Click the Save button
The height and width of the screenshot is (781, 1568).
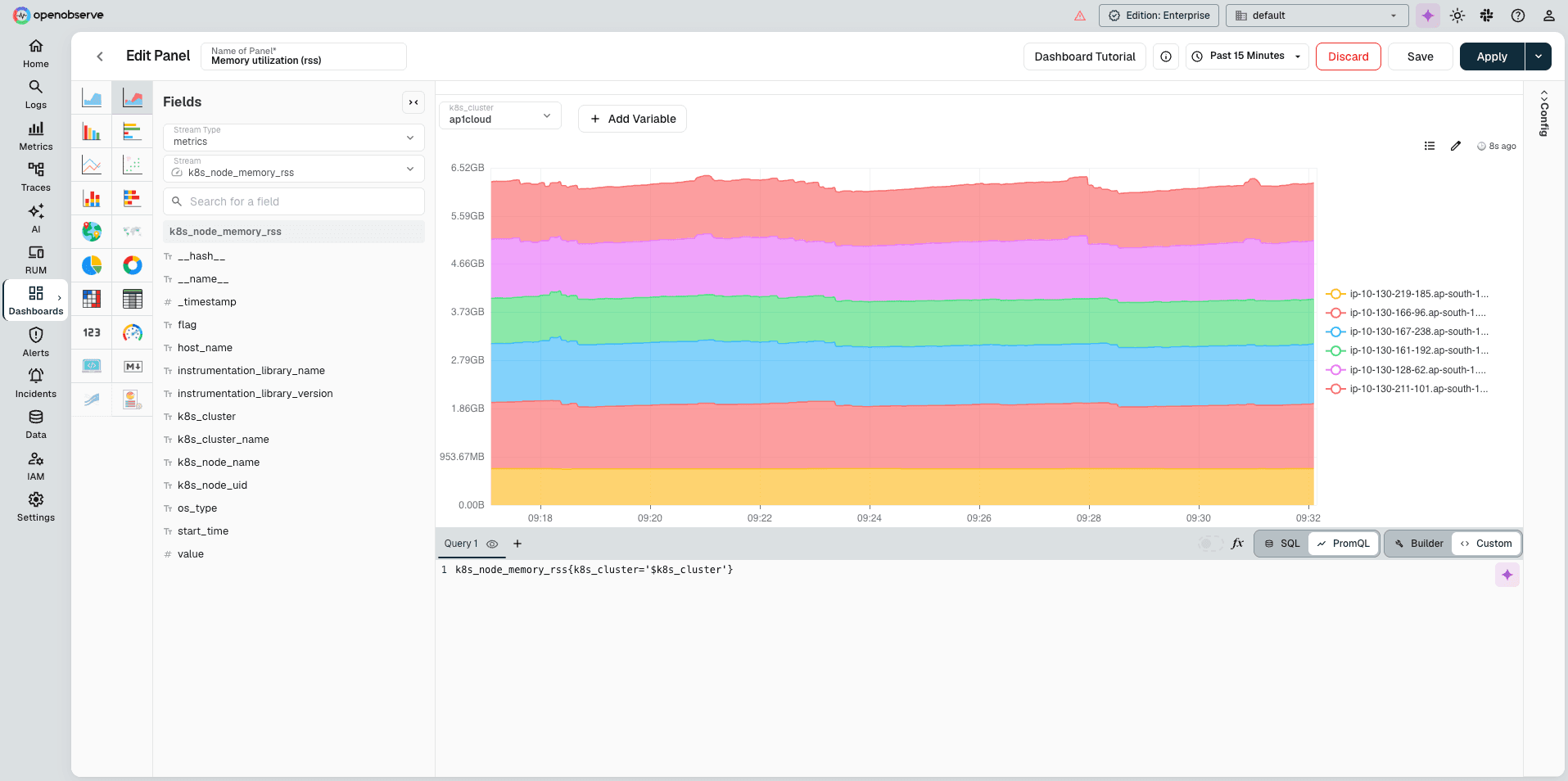click(1421, 56)
